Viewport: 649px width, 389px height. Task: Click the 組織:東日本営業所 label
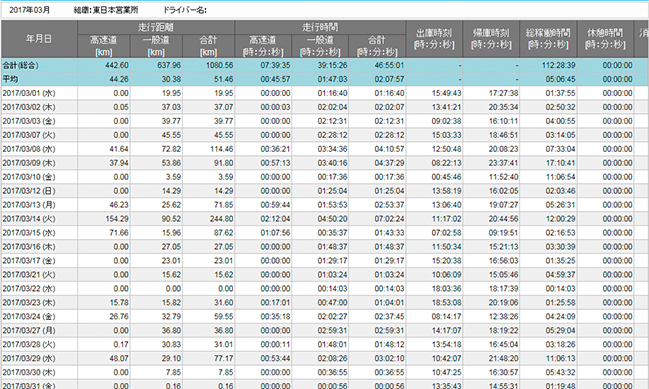click(x=106, y=10)
